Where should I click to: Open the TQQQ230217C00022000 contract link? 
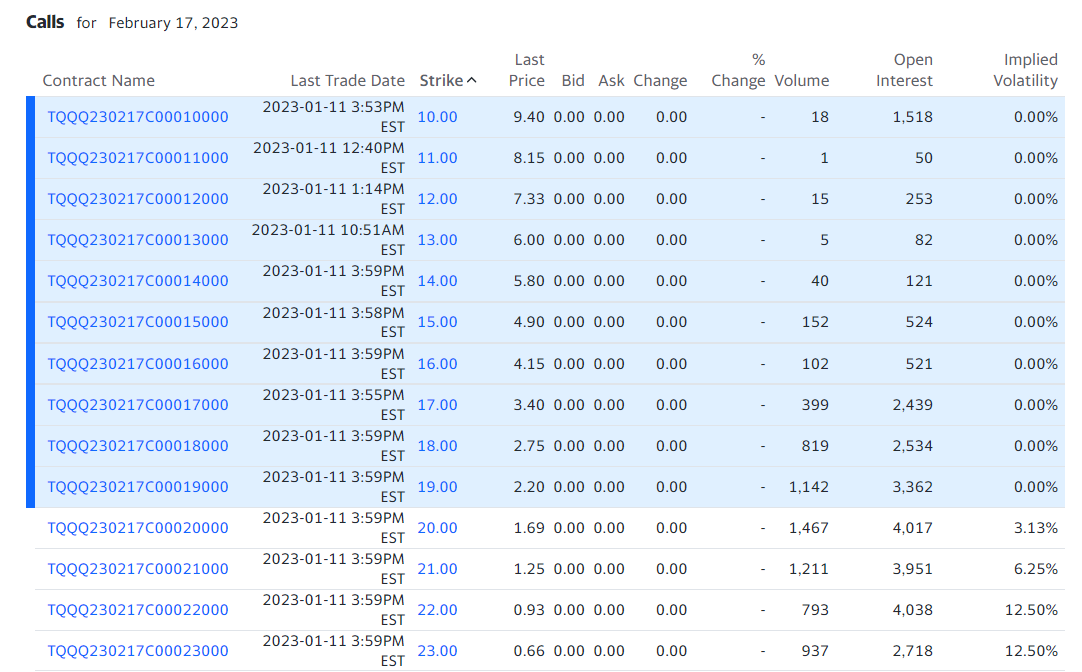(x=138, y=611)
